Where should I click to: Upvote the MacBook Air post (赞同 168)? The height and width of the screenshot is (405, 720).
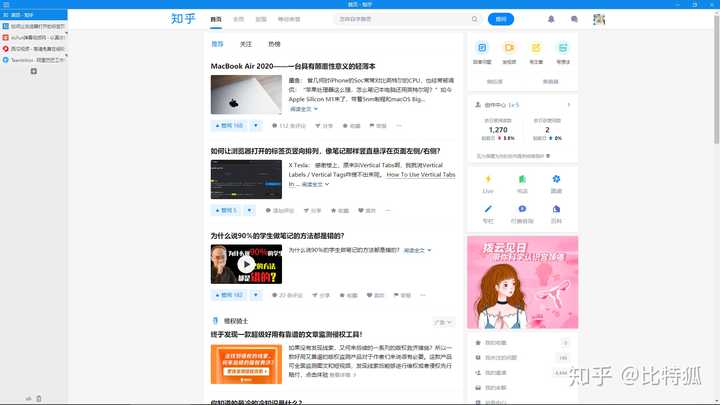(x=229, y=125)
